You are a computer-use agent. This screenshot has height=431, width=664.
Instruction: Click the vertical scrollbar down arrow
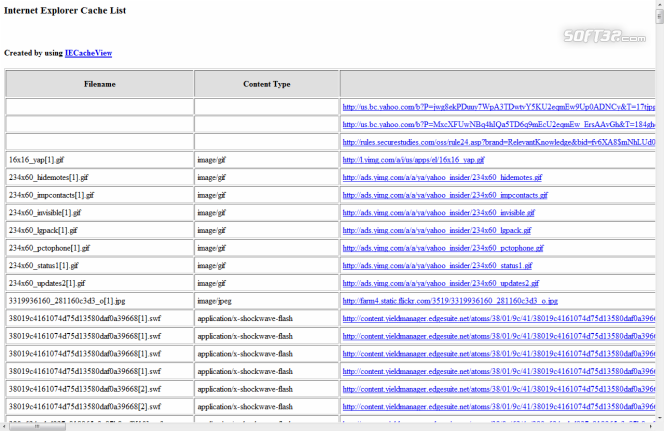pyautogui.click(x=659, y=418)
